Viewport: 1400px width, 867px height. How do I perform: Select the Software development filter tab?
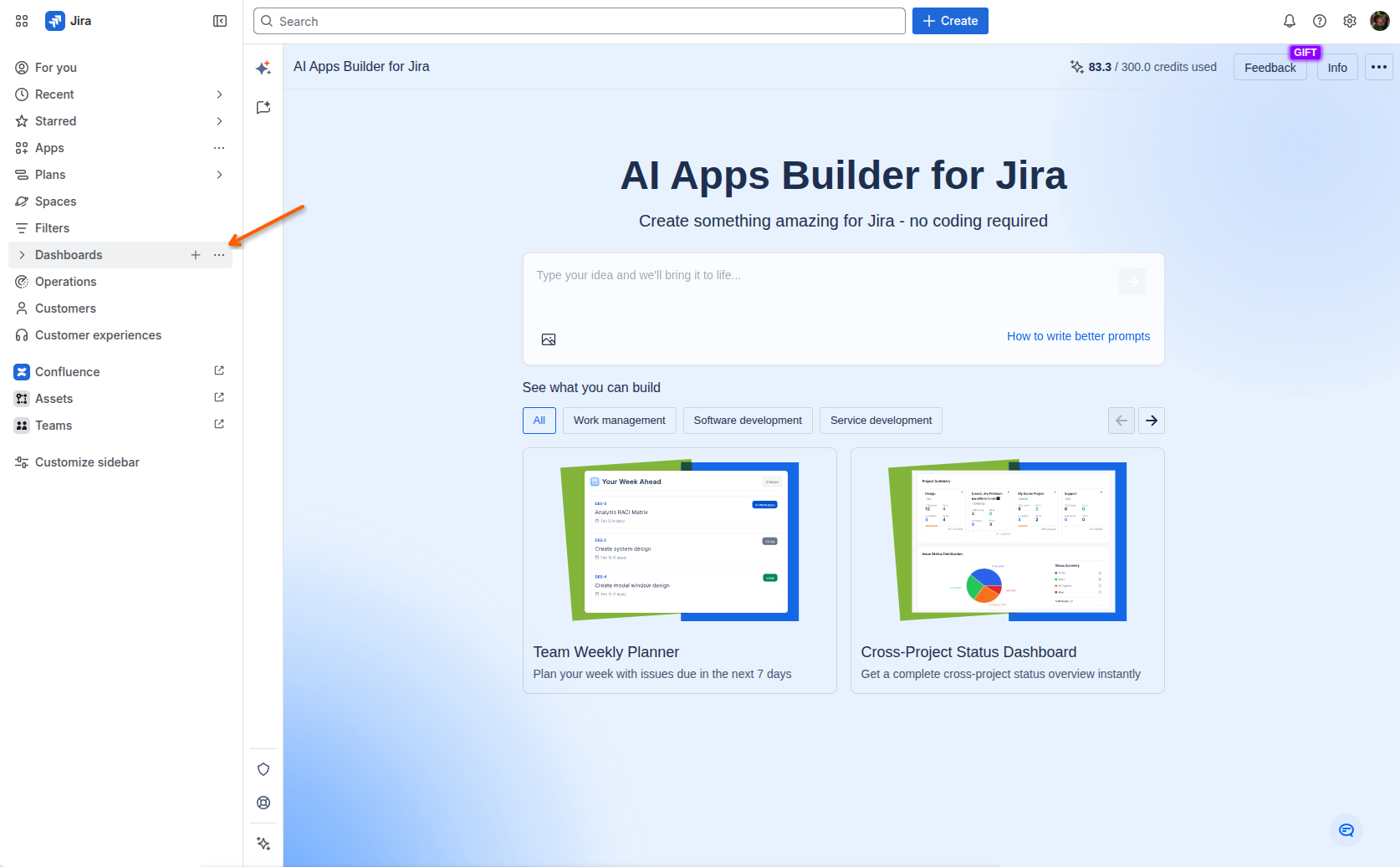coord(748,421)
